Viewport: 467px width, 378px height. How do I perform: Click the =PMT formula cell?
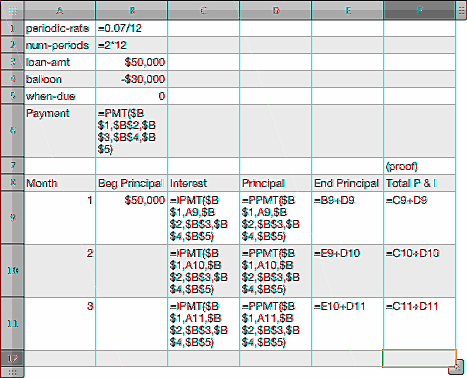point(132,131)
